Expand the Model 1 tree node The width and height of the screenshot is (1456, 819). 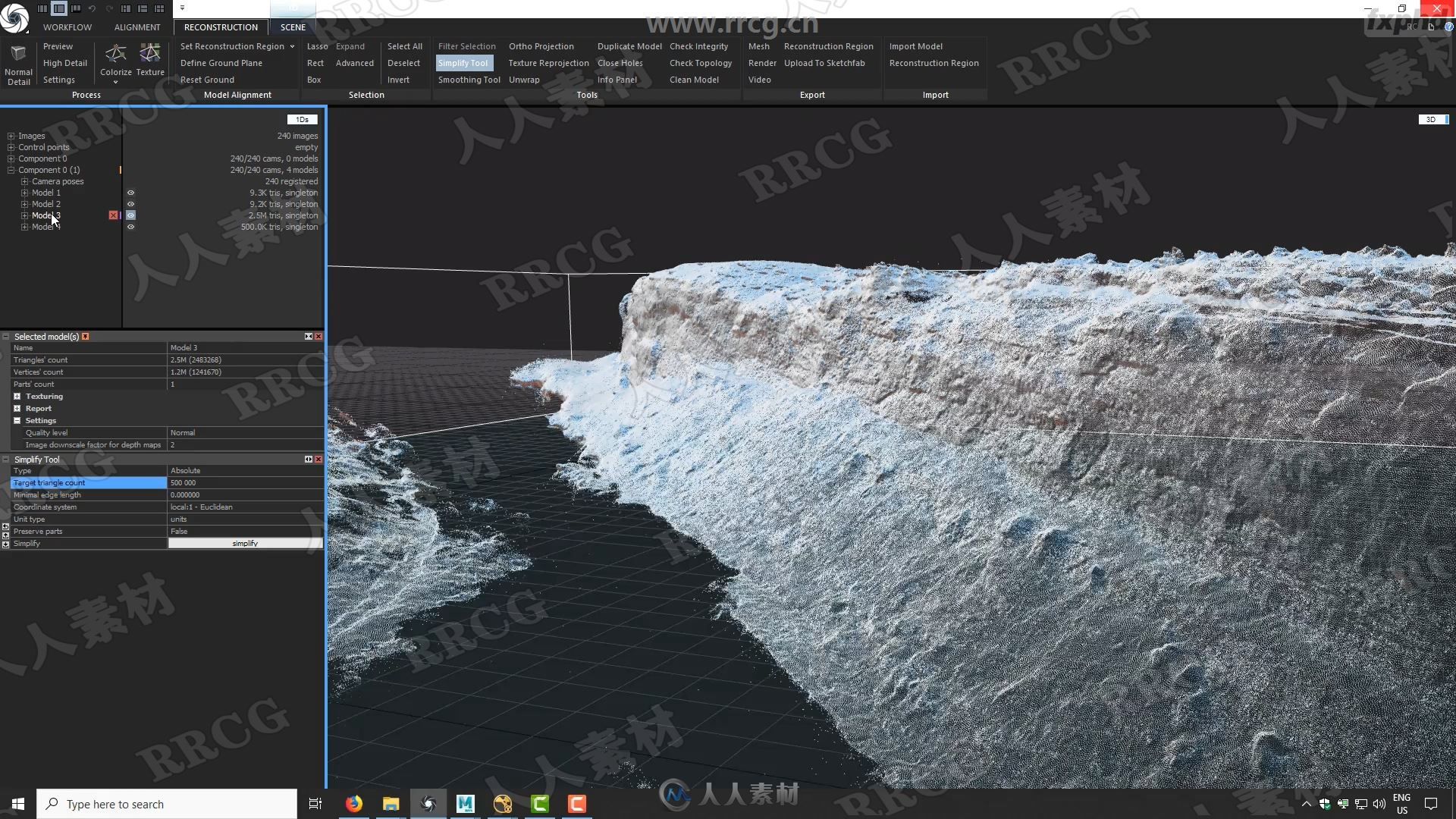click(x=25, y=193)
